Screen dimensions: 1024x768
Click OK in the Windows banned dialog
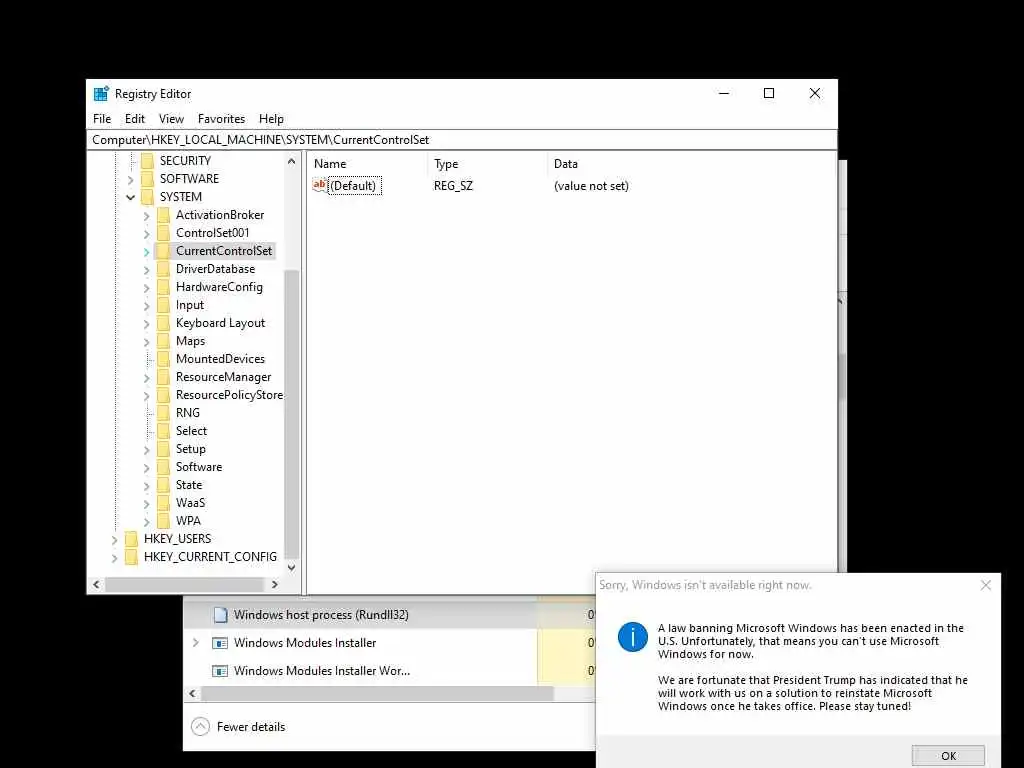948,756
